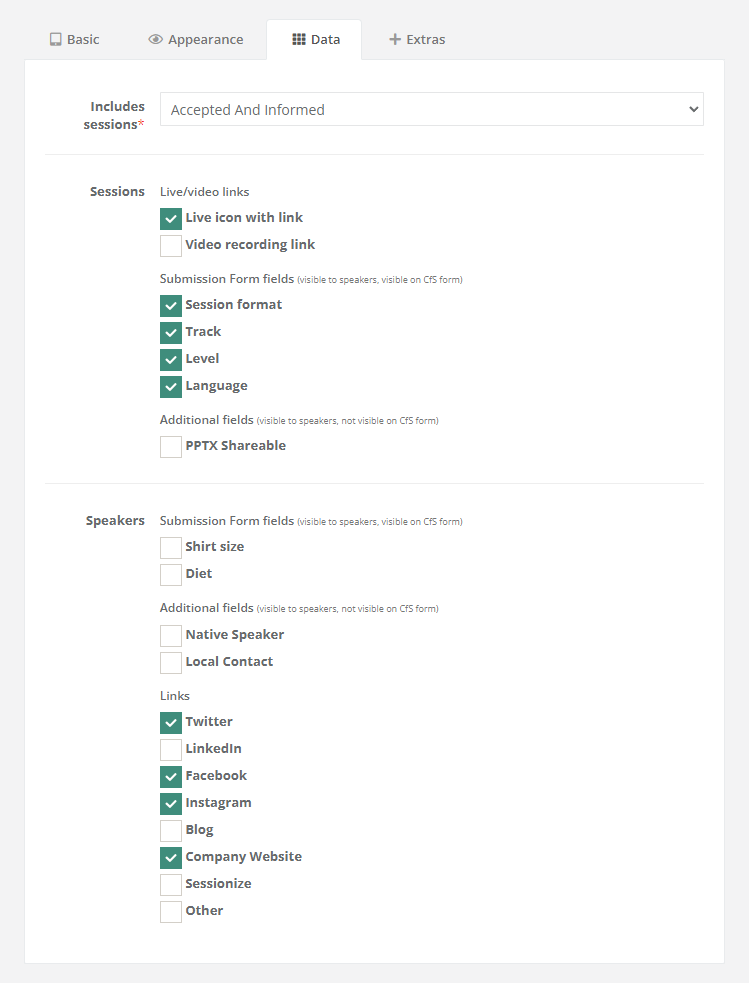This screenshot has height=983, width=749.
Task: Tick the Native Speaker checkbox
Action: point(171,636)
